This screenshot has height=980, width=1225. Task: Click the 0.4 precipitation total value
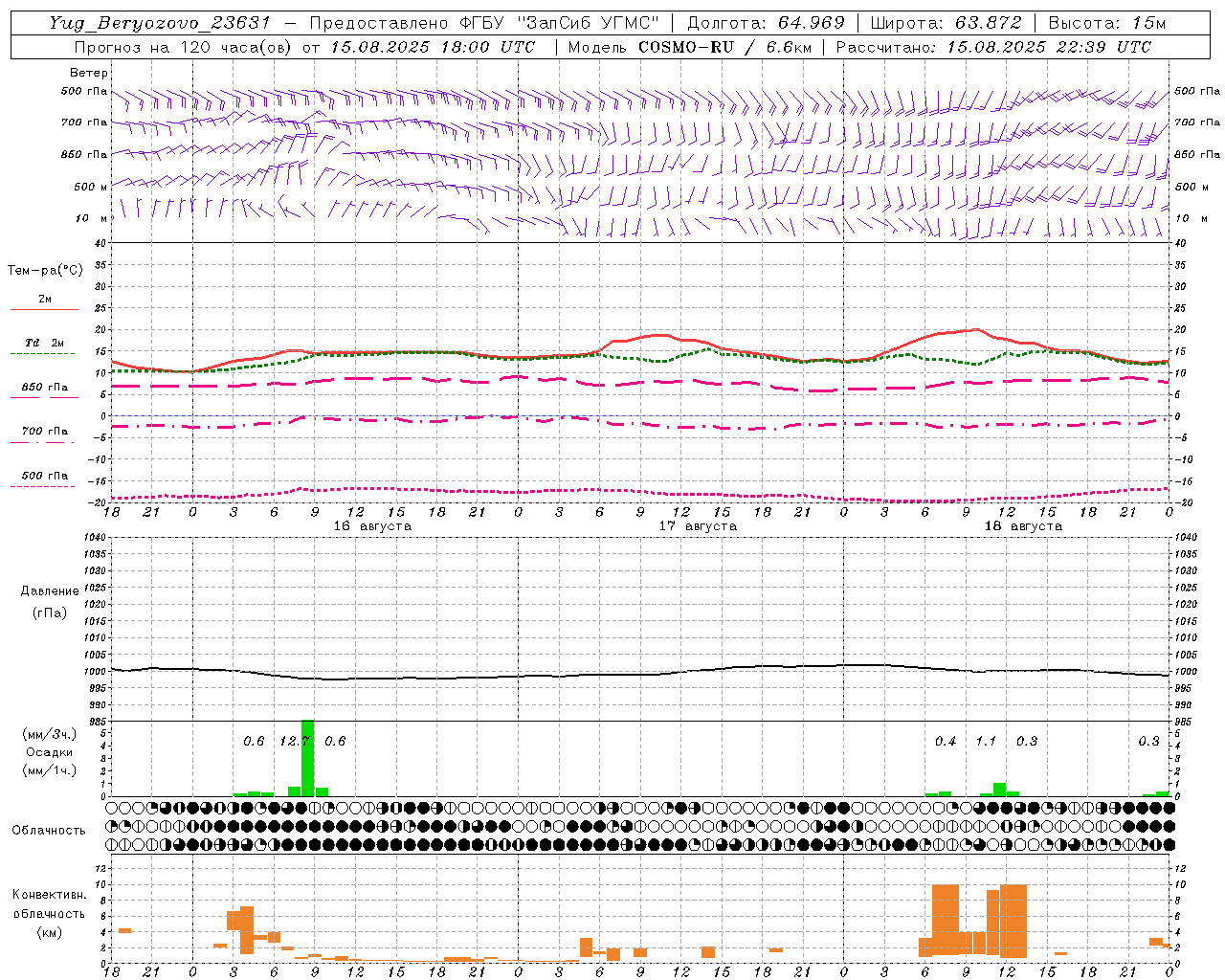[x=946, y=741]
